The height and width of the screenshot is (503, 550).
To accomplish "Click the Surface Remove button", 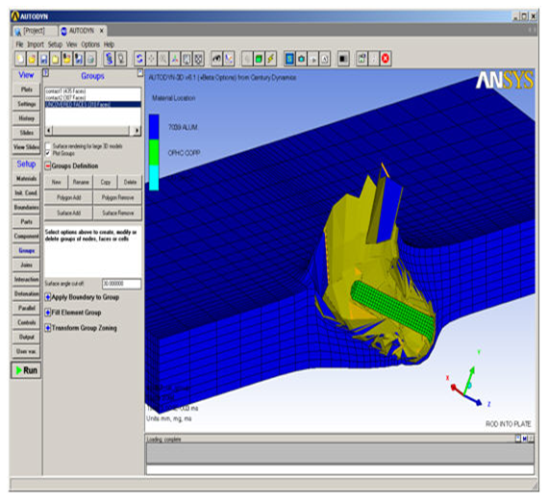I will coord(118,213).
